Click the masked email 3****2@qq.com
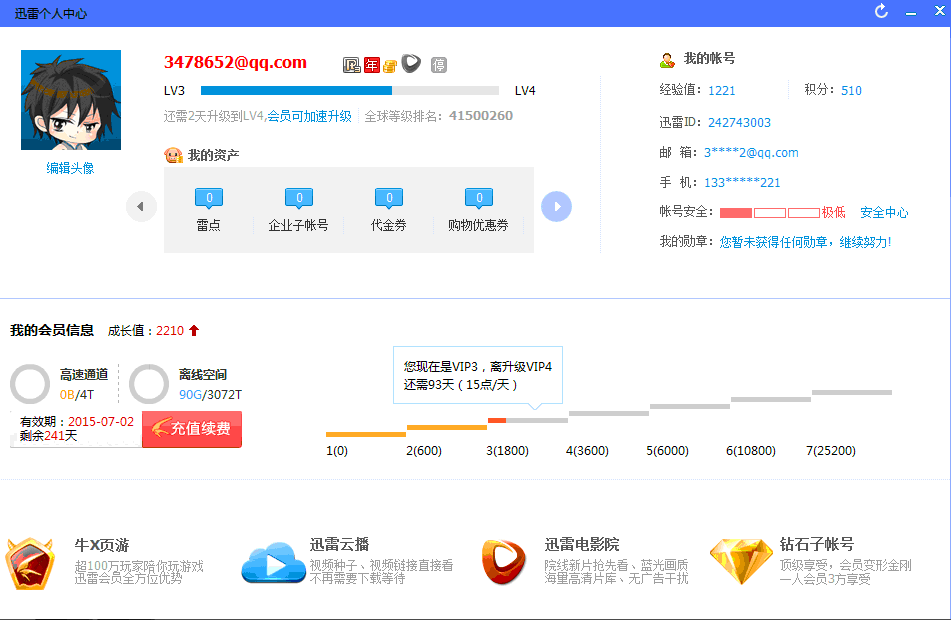951x620 pixels. pos(751,153)
